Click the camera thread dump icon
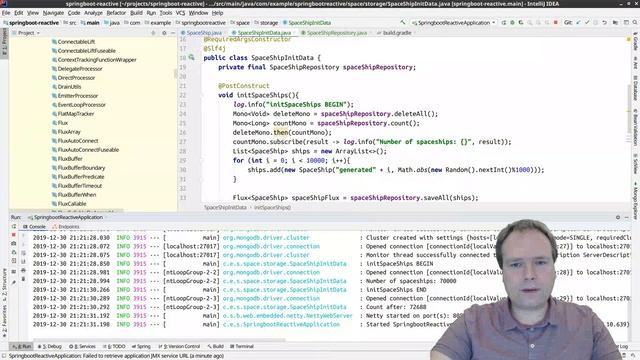 coord(13,244)
